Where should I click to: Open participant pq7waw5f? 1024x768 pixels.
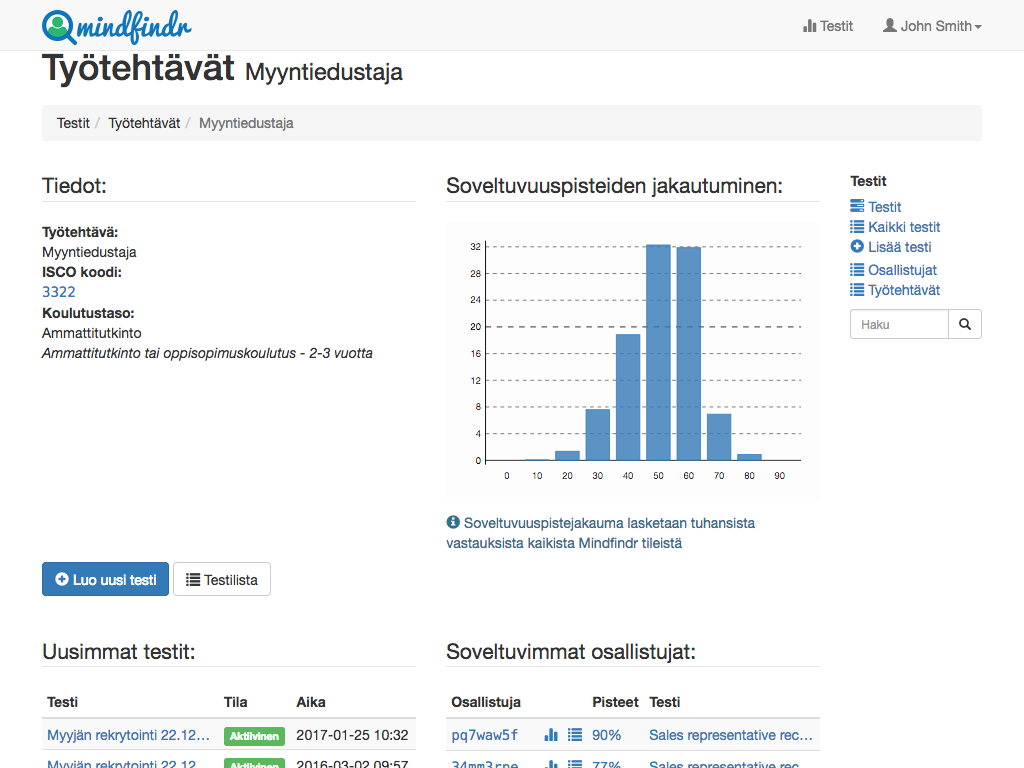click(485, 735)
